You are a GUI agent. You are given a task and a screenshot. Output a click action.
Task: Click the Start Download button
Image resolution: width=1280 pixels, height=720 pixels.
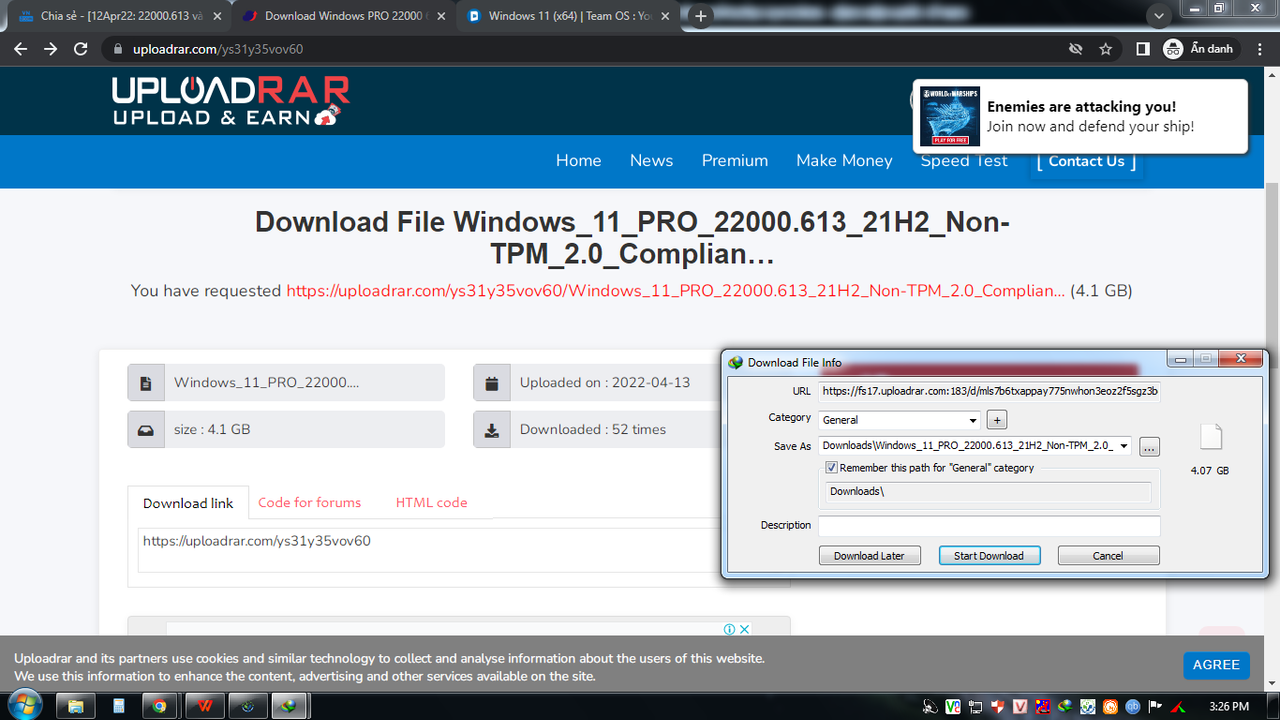point(989,556)
